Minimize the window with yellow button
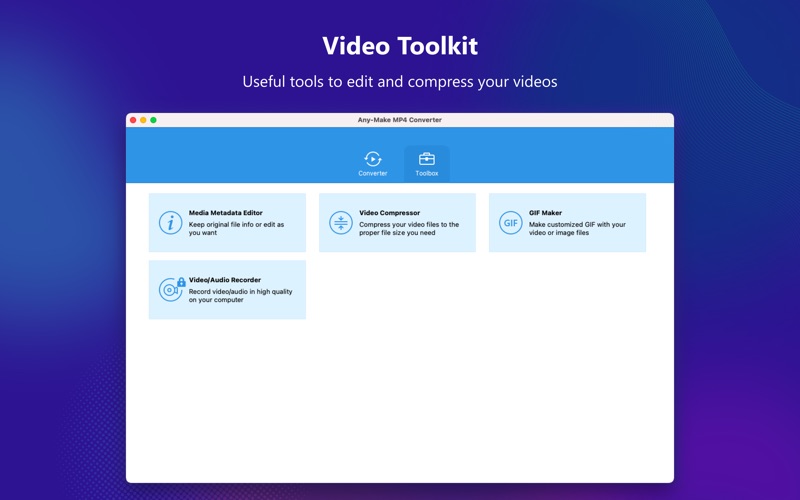800x500 pixels. pos(143,120)
